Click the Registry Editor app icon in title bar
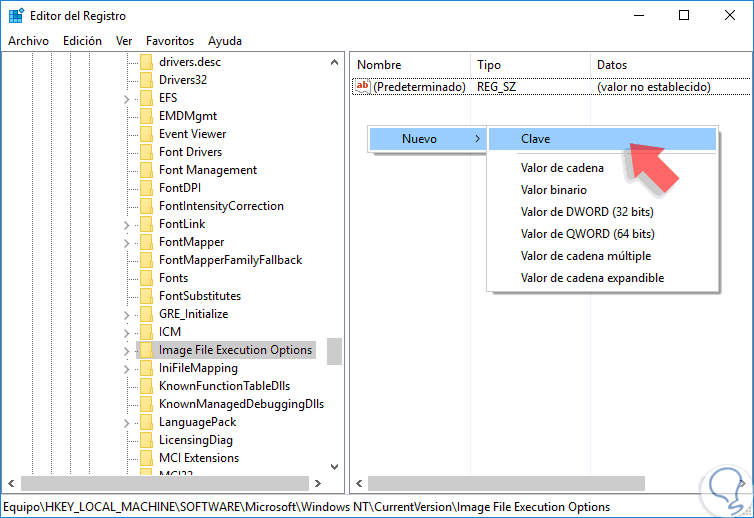 pyautogui.click(x=17, y=15)
